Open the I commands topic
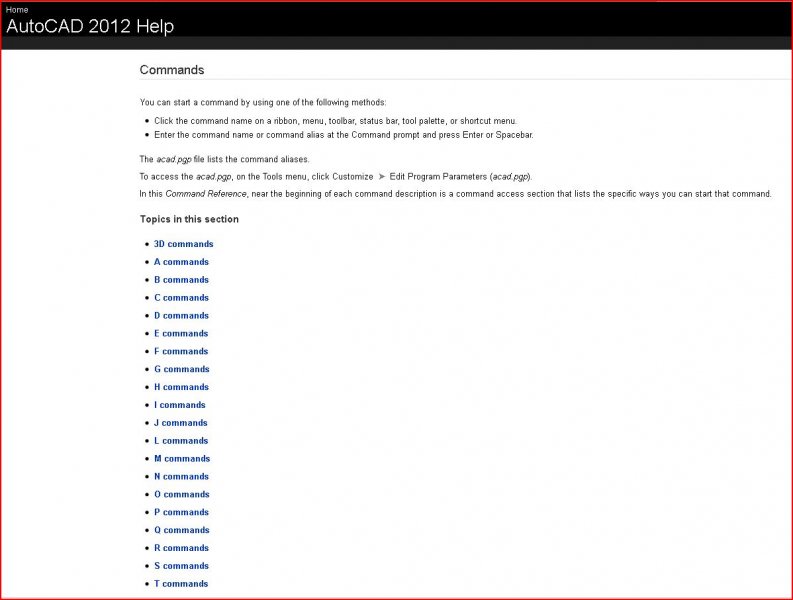 tap(180, 405)
